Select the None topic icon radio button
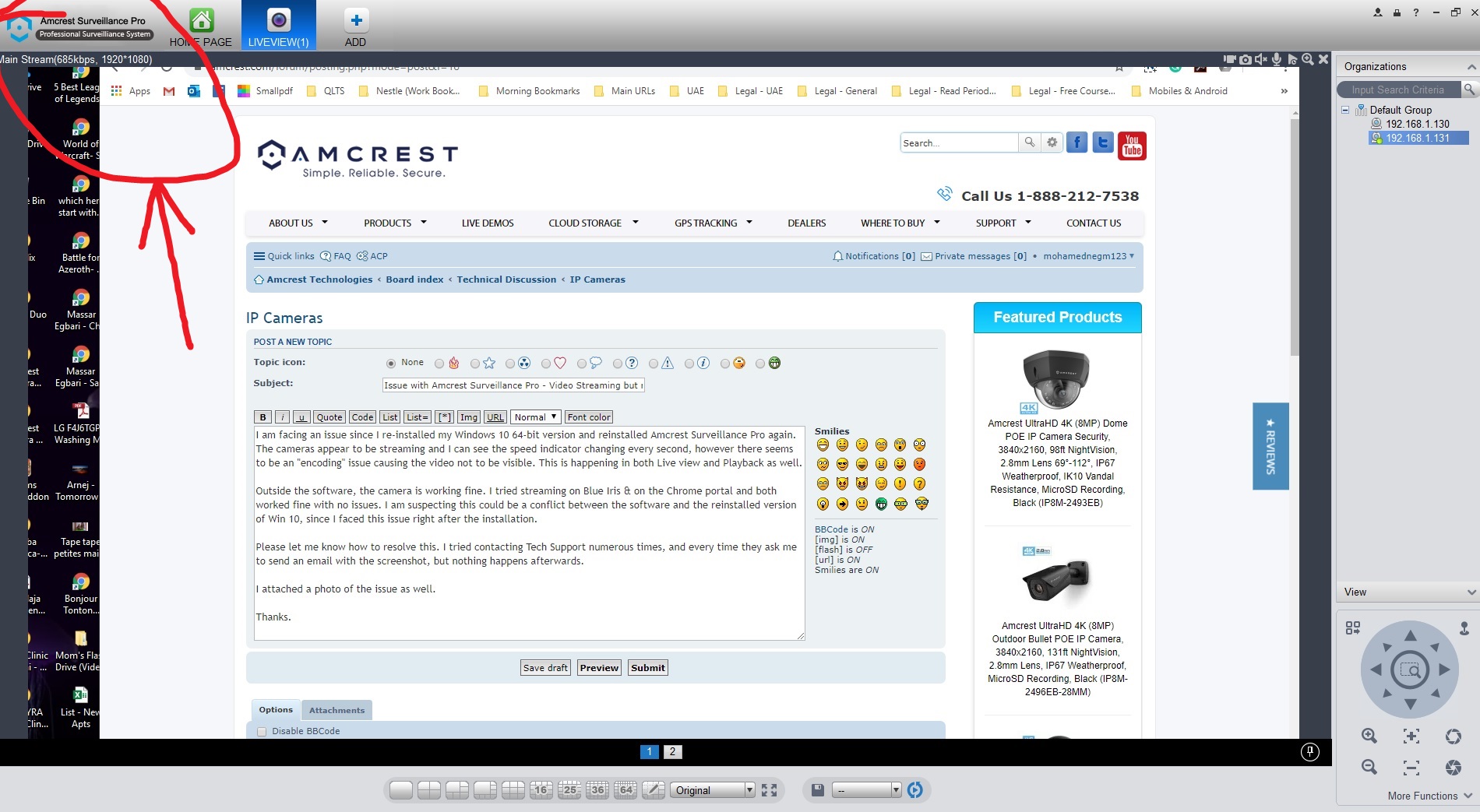 tap(391, 364)
